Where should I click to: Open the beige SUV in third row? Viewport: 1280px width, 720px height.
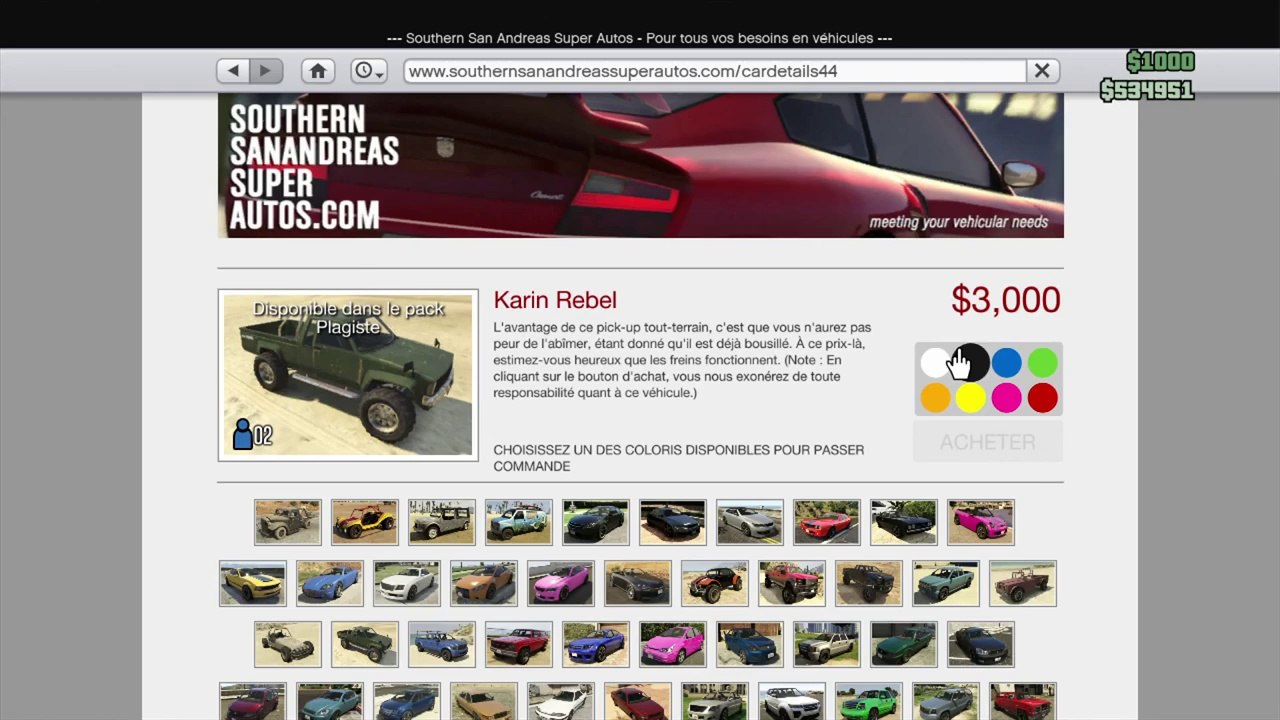tap(827, 645)
